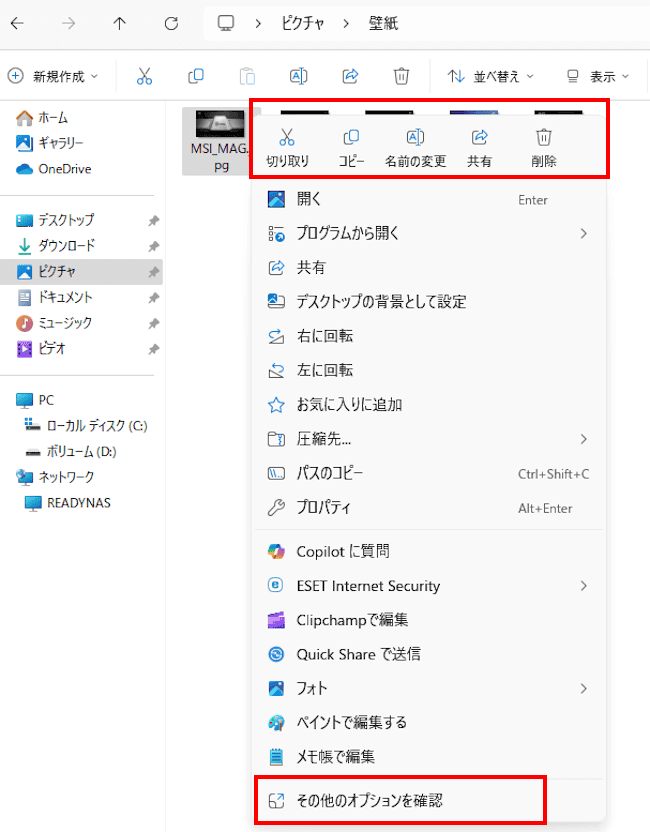650x832 pixels.
Task: Click ピクチャ in the address bar breadcrumb
Action: click(302, 23)
